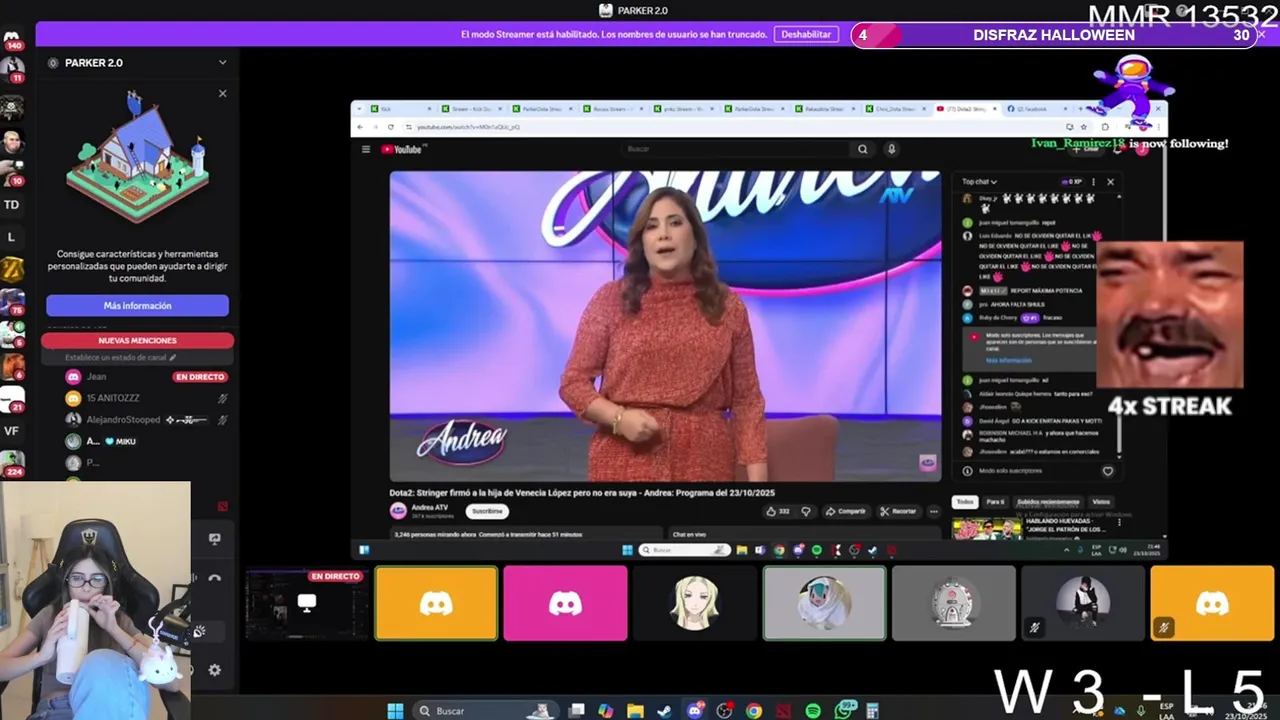The height and width of the screenshot is (720, 1280).
Task: Open the EN DIRECTO stream preview tile
Action: [306, 604]
